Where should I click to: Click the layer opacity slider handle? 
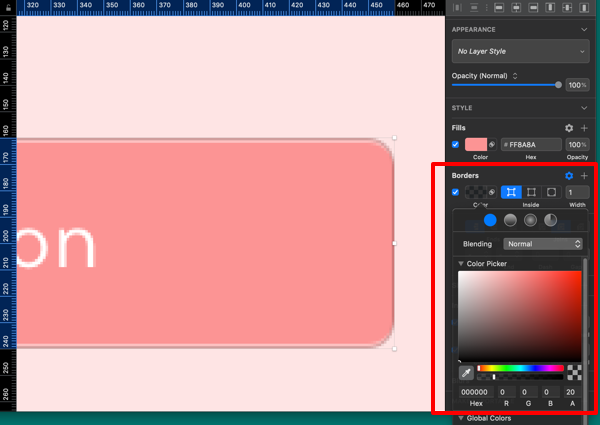coord(558,85)
